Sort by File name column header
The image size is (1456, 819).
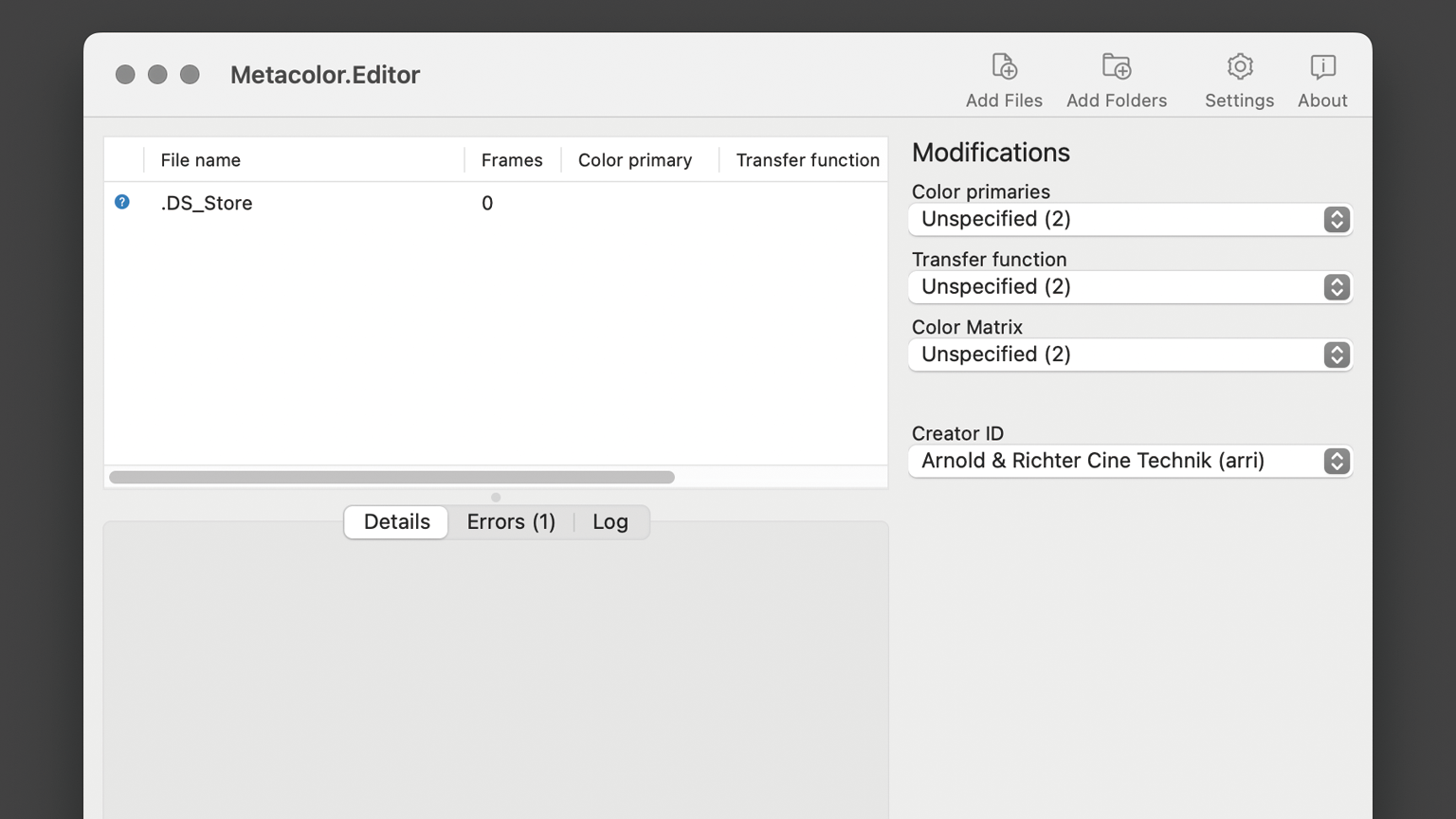(x=201, y=160)
